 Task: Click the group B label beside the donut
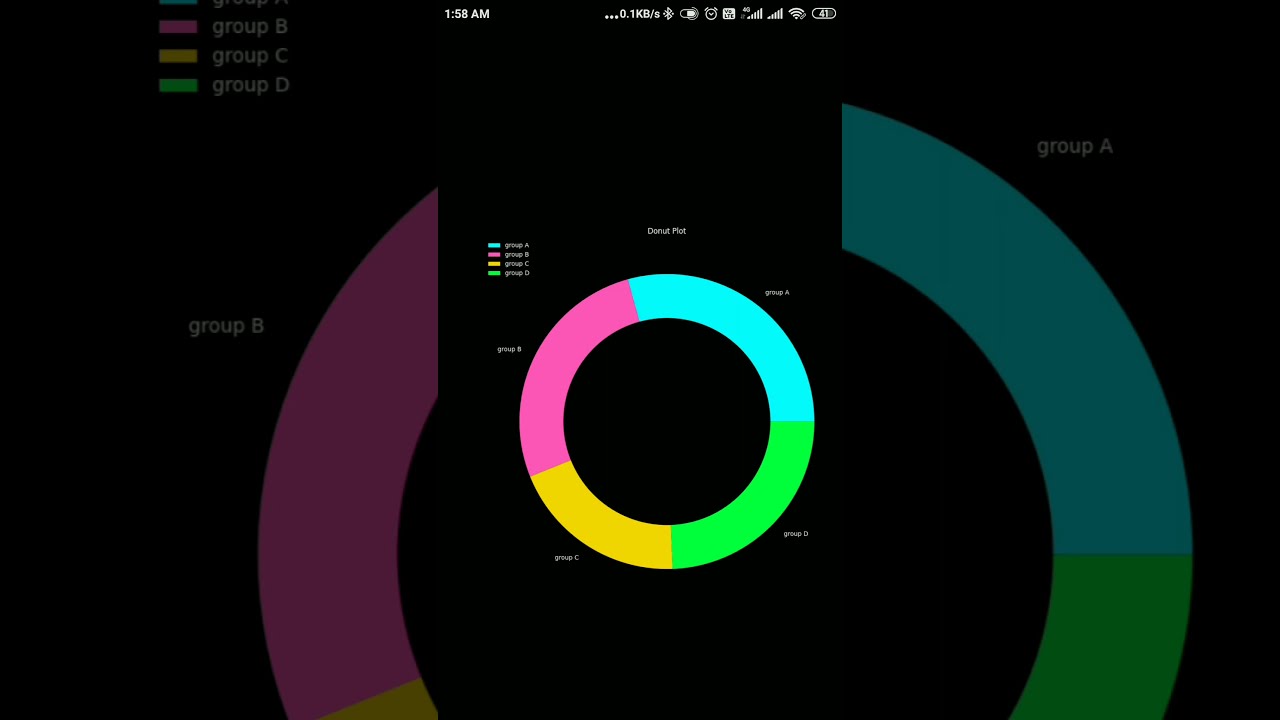509,349
